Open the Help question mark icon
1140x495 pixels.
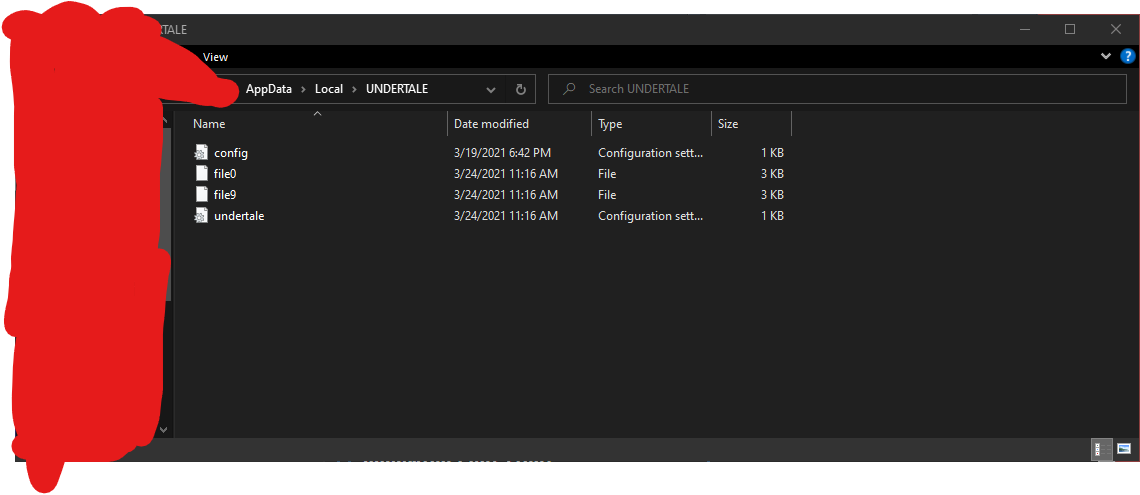1128,57
